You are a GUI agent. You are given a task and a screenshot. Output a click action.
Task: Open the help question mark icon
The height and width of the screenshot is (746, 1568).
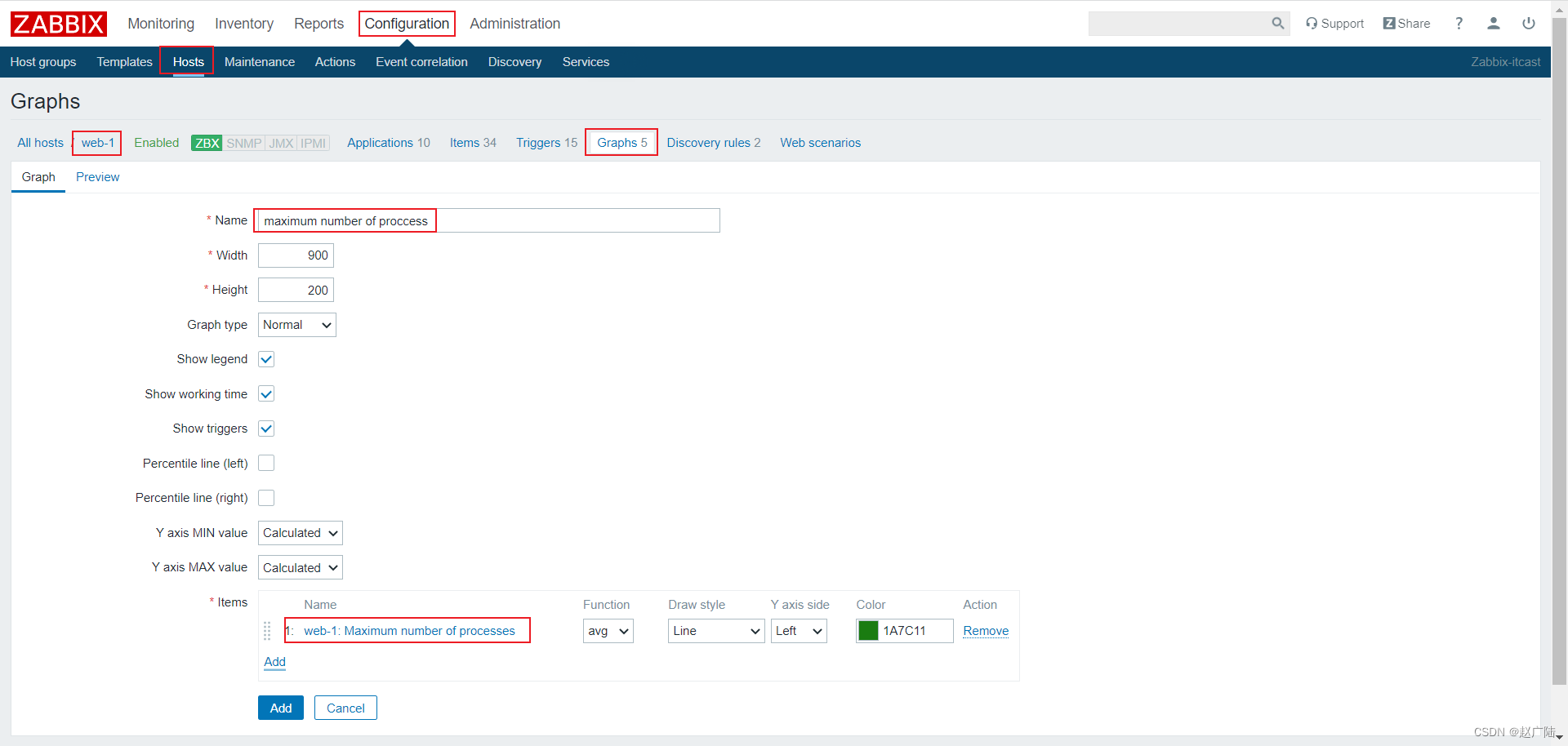coord(1459,24)
